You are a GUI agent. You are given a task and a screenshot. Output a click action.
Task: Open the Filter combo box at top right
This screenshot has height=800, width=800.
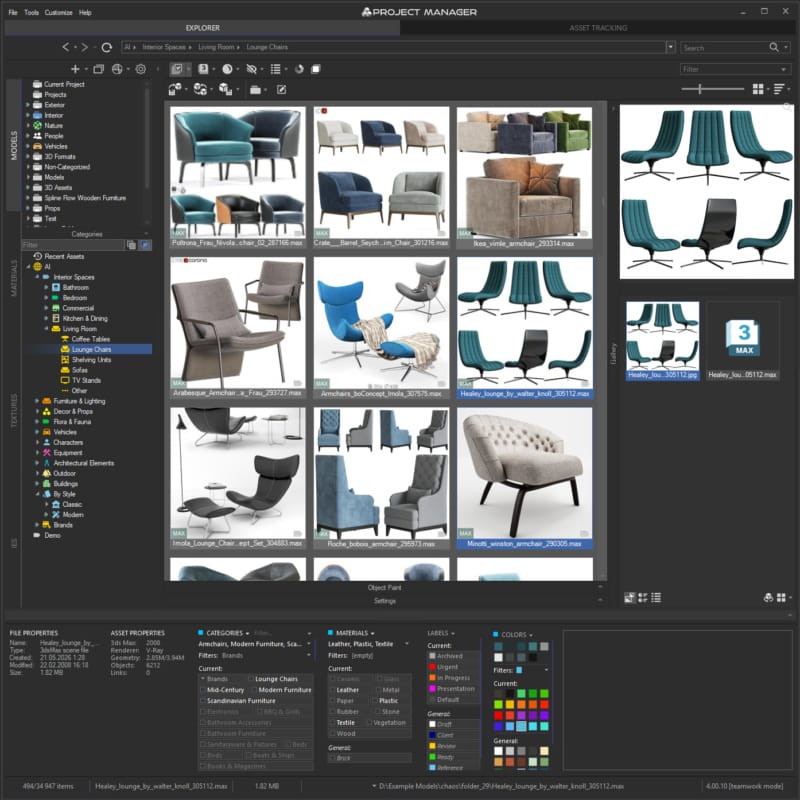tap(735, 69)
